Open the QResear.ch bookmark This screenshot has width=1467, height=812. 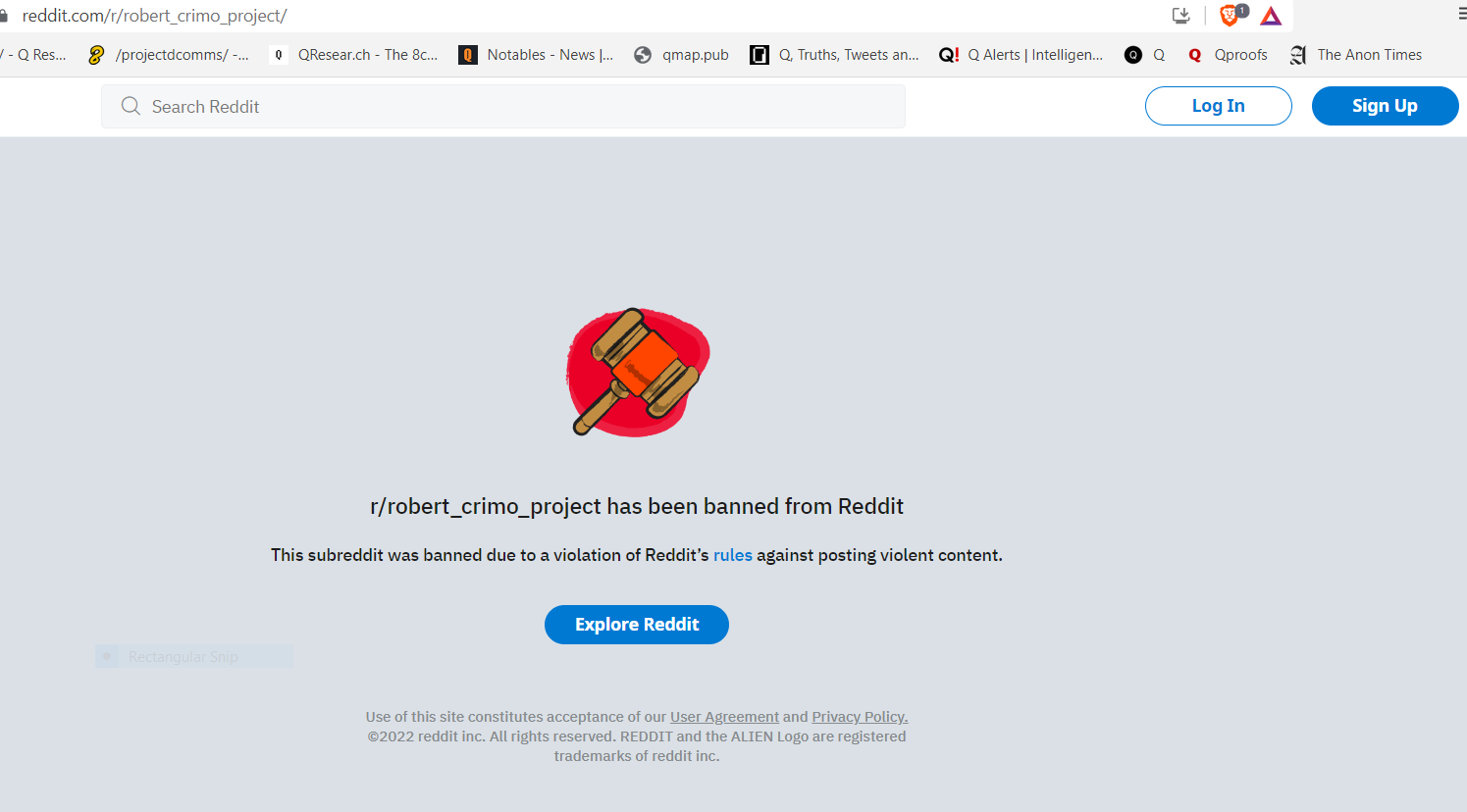354,55
